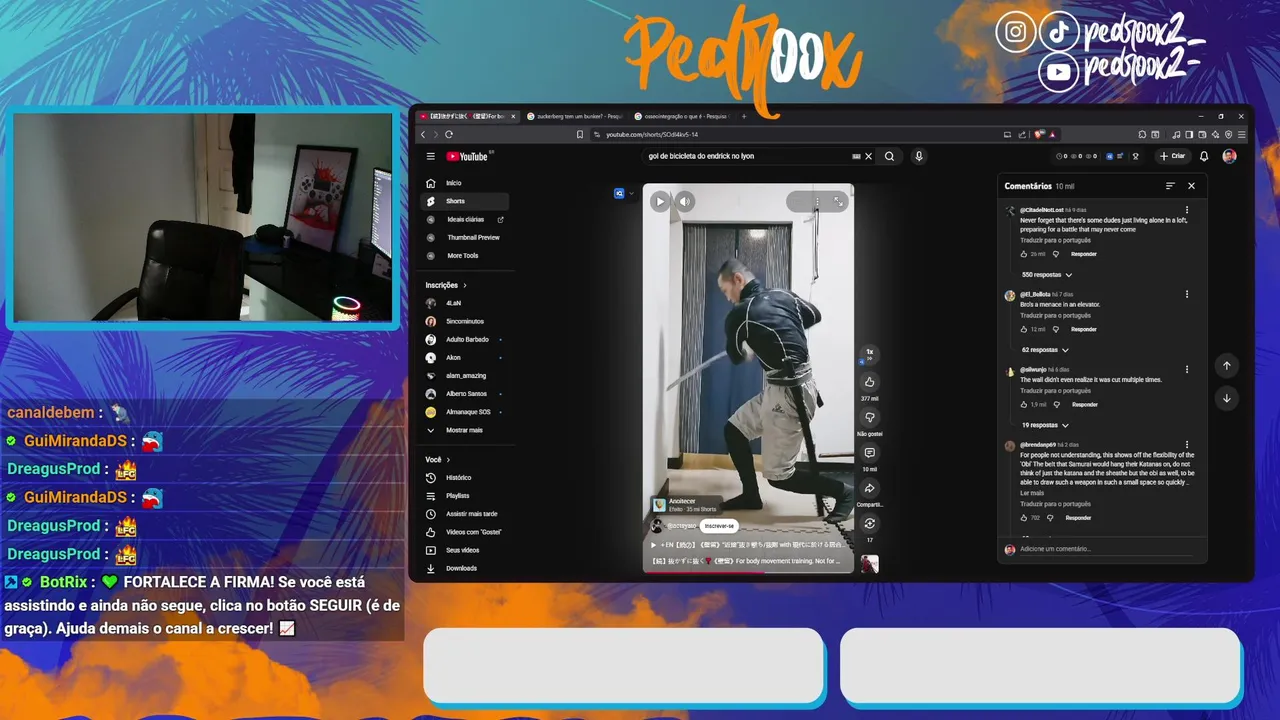Open the on-screen keyboard icon in search

click(856, 156)
